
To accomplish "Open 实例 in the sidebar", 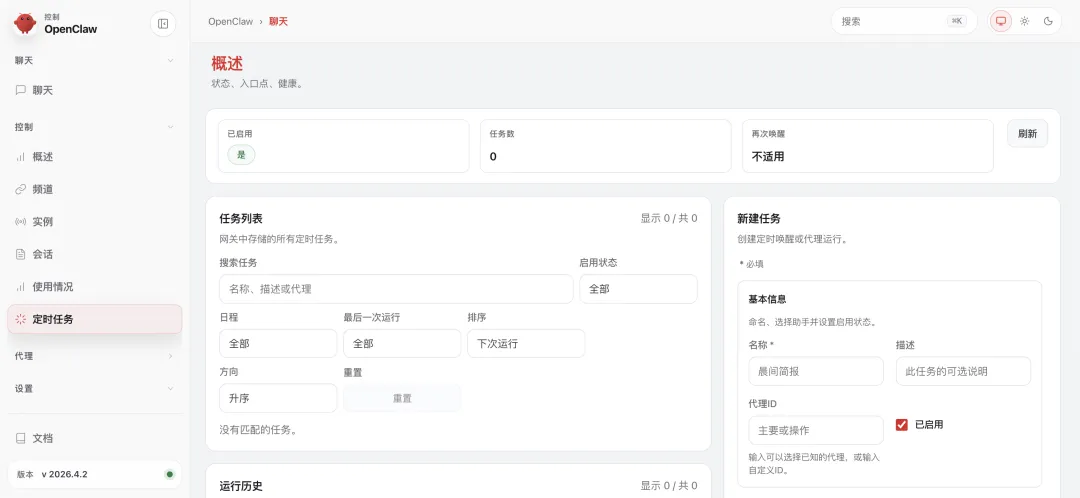I will pyautogui.click(x=95, y=222).
